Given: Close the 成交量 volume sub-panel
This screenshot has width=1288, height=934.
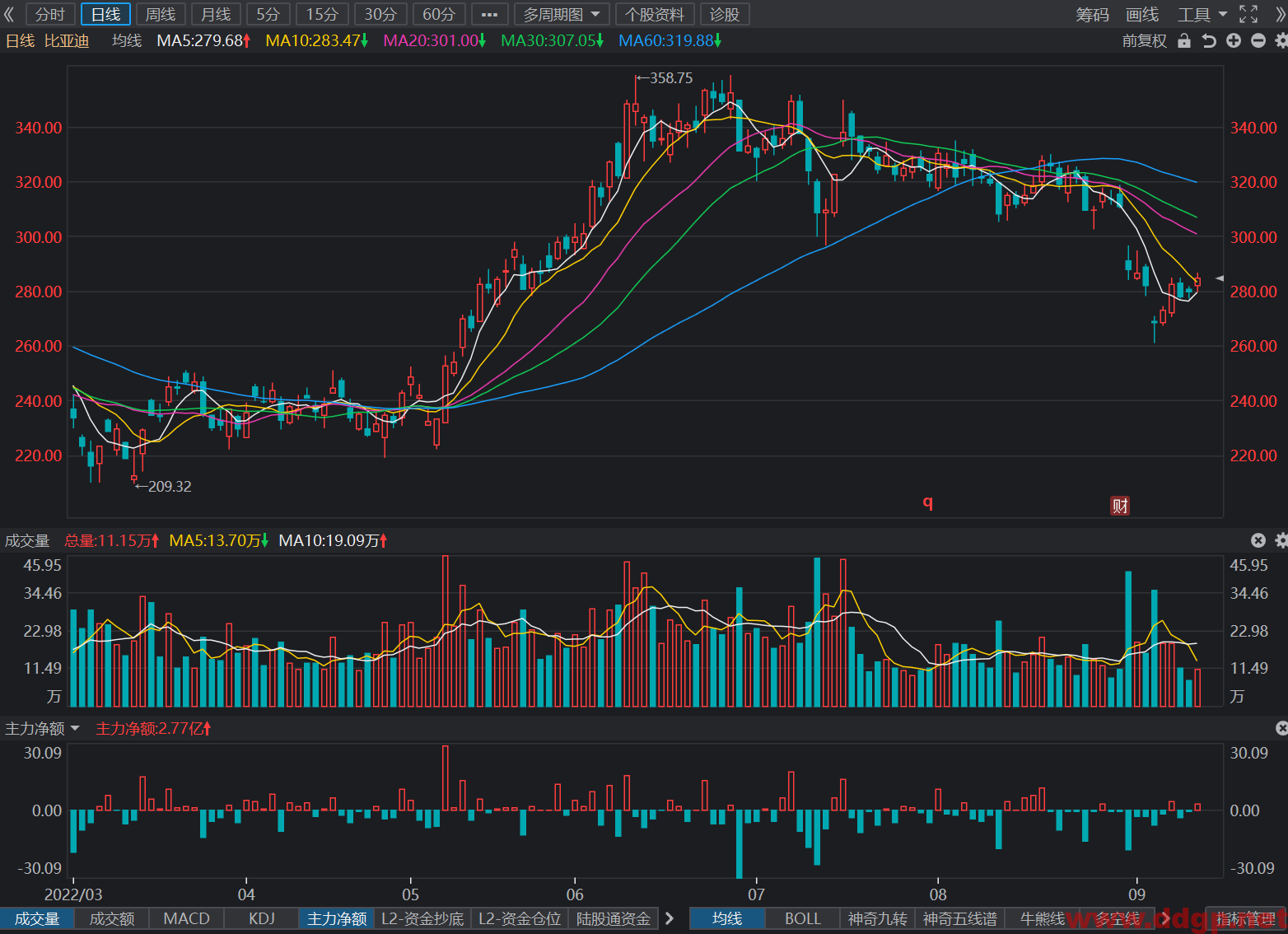Looking at the screenshot, I should pyautogui.click(x=1258, y=540).
